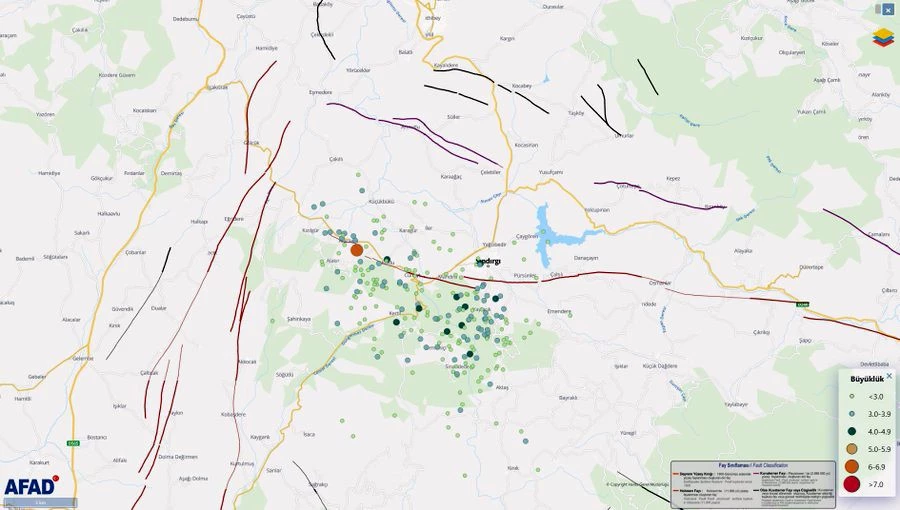Viewport: 900px width, 510px height.
Task: Click the red >7.0 legend circle
Action: click(852, 485)
